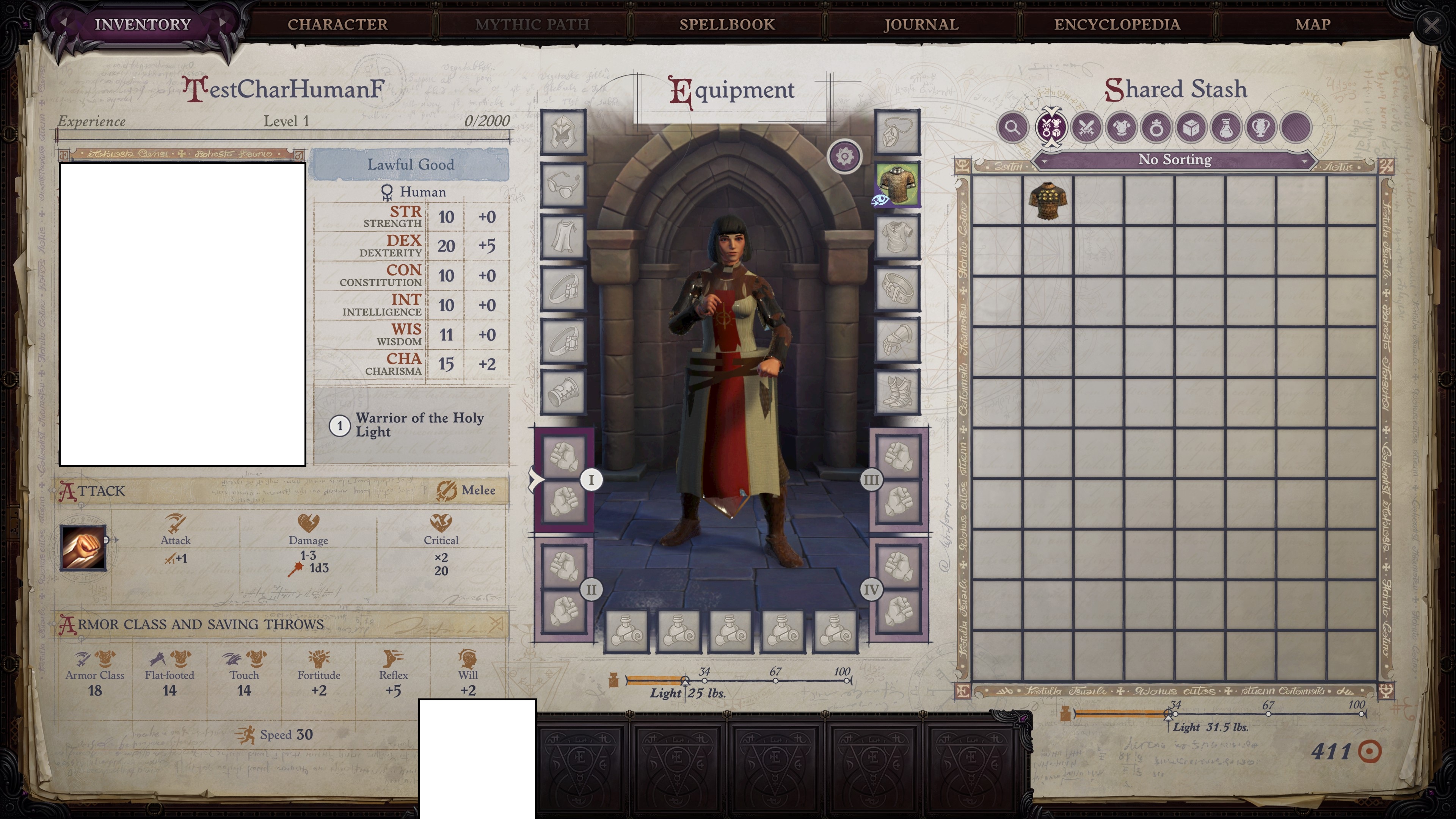This screenshot has height=819, width=1456.
Task: Click the rightmost quick-use belt slot
Action: click(835, 631)
